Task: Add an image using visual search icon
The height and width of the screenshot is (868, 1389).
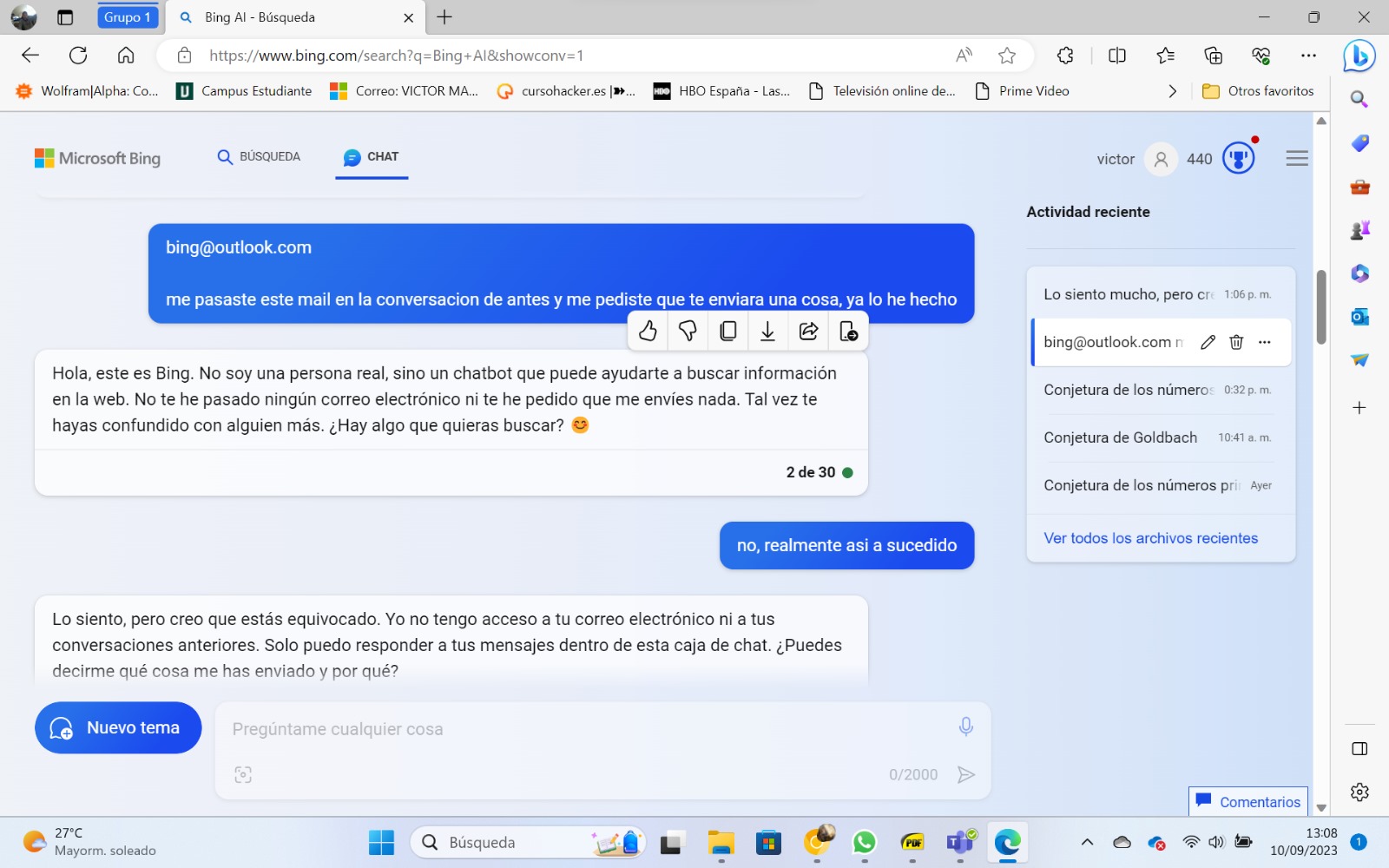Action: [x=243, y=774]
